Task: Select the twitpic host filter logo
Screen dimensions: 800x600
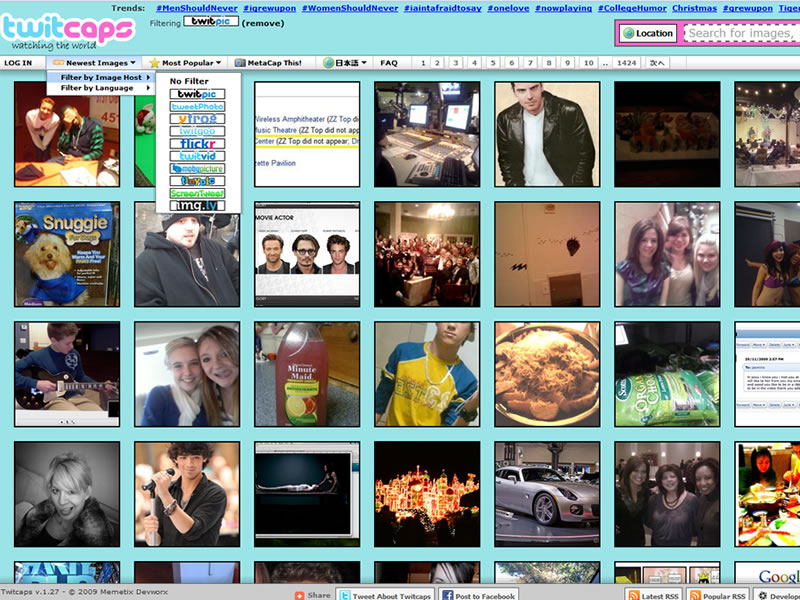Action: 197,94
